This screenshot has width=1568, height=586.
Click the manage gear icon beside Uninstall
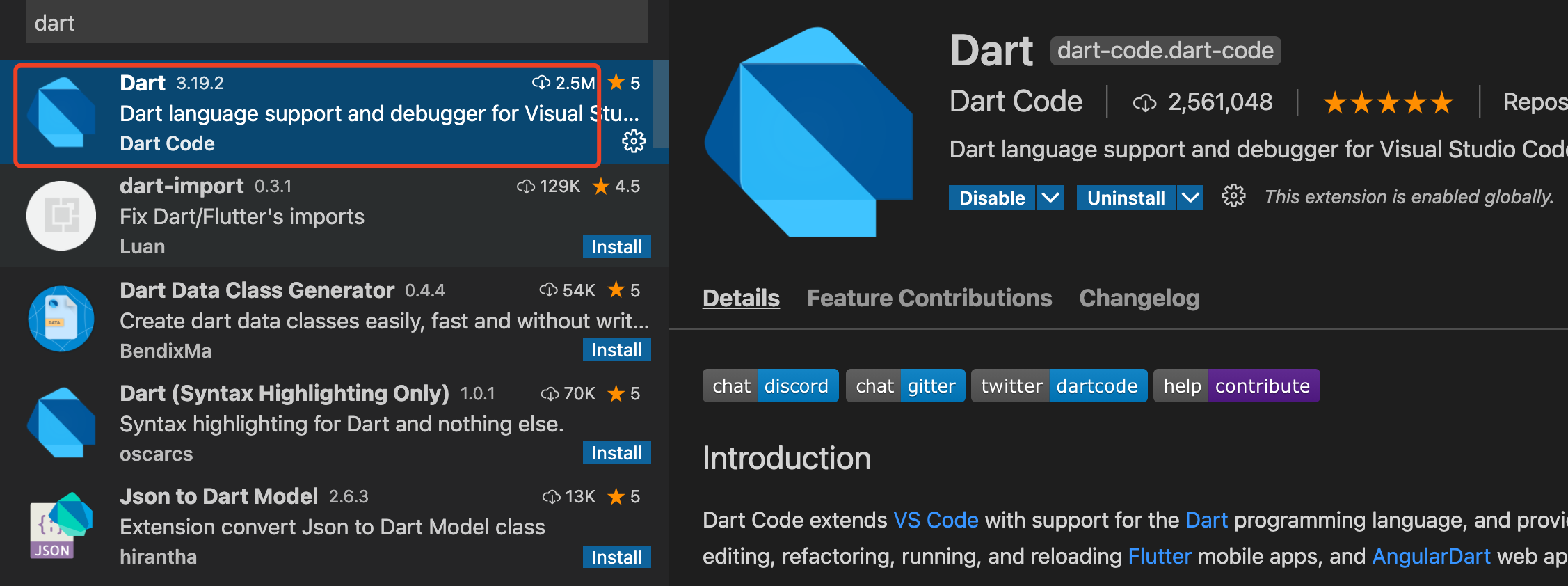point(1233,196)
